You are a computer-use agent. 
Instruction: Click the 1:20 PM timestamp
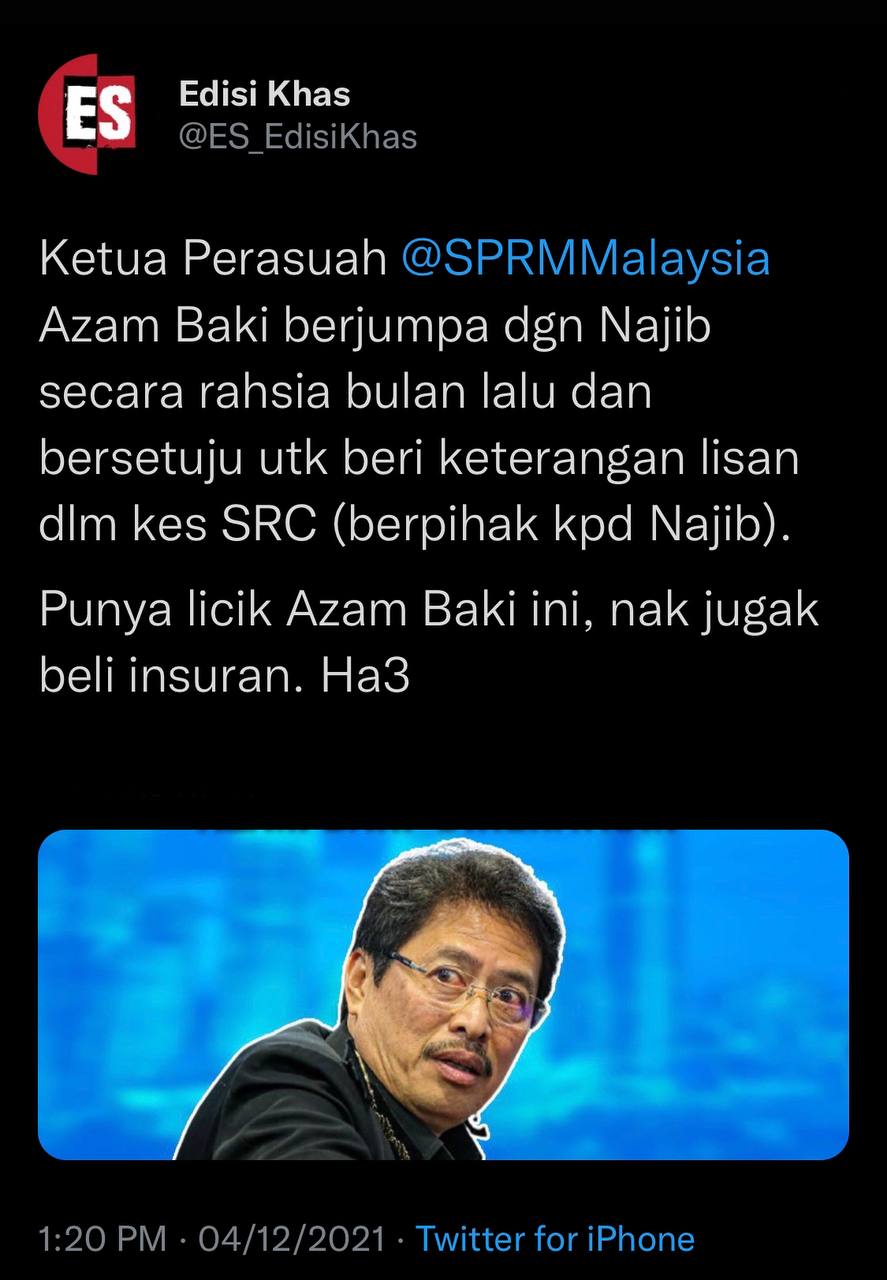coord(103,1239)
